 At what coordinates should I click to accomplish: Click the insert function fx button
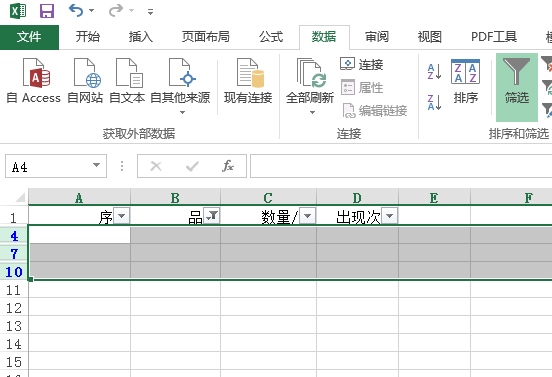pos(228,166)
